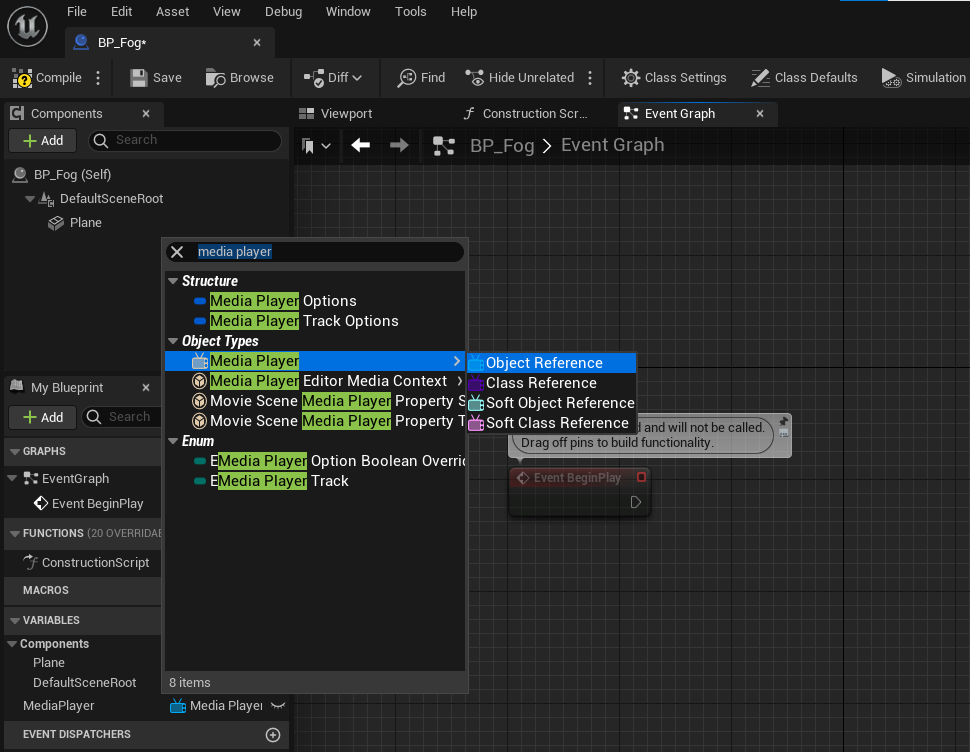Image resolution: width=970 pixels, height=752 pixels.
Task: Open the Diff dropdown
Action: [333, 78]
